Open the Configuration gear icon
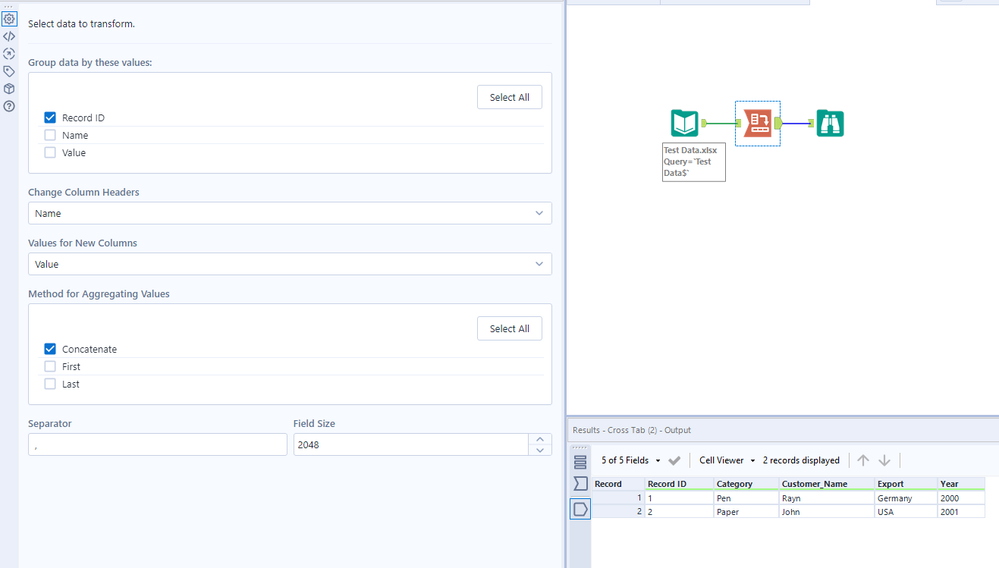The image size is (999, 568). point(9,19)
